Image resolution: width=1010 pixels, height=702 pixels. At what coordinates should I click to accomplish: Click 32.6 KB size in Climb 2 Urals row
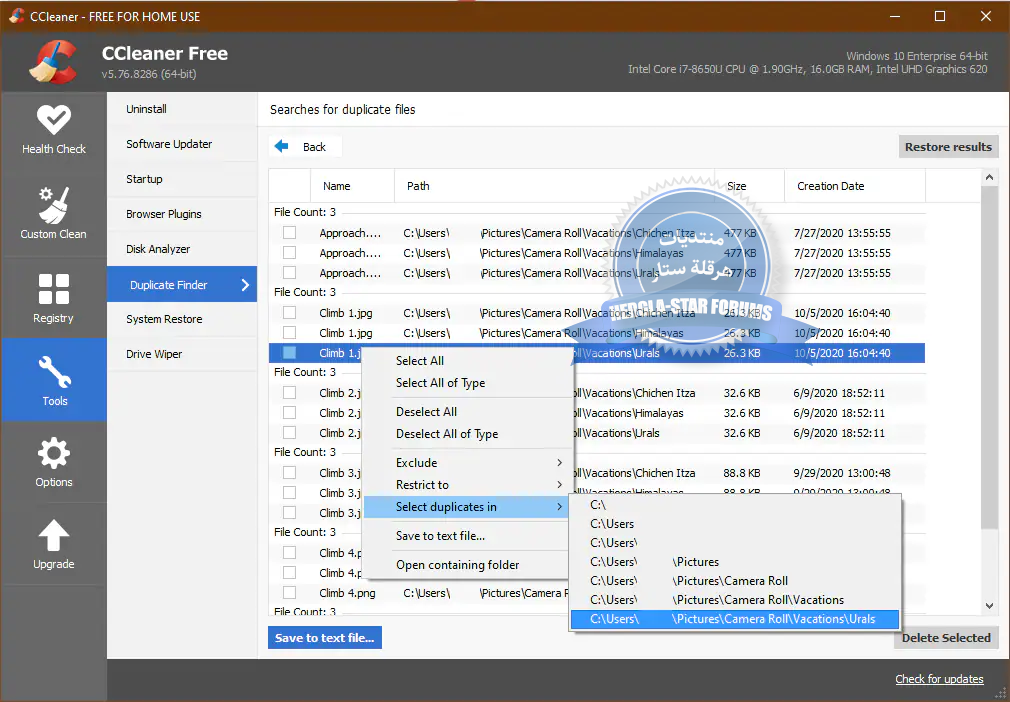741,433
